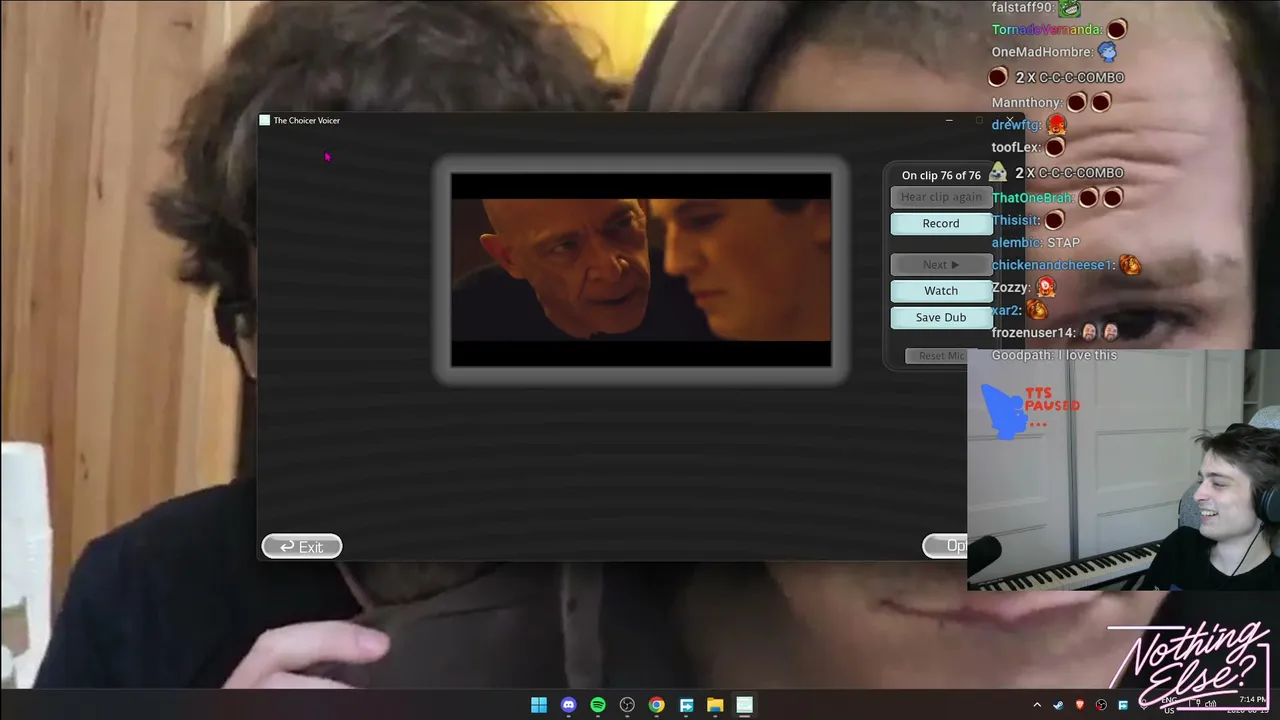The image size is (1280, 720).
Task: Switch the ENG US input language
Action: pyautogui.click(x=1168, y=705)
